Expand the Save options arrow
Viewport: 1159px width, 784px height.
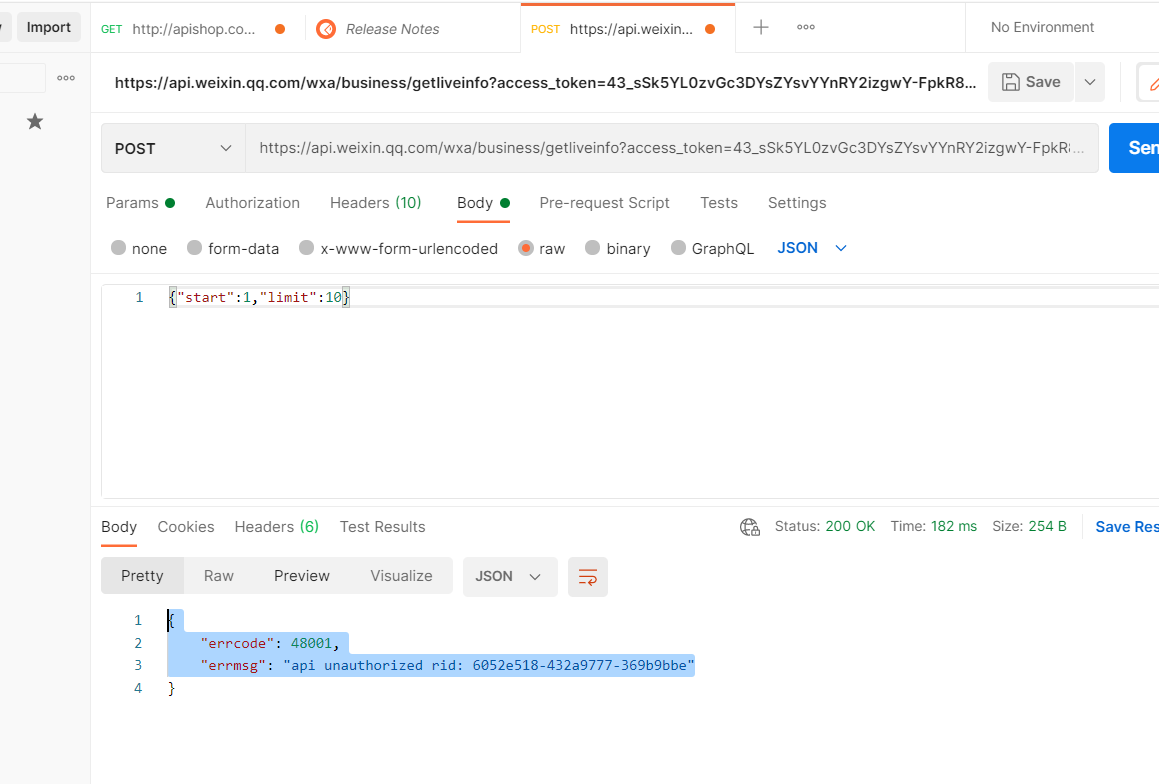[1090, 82]
